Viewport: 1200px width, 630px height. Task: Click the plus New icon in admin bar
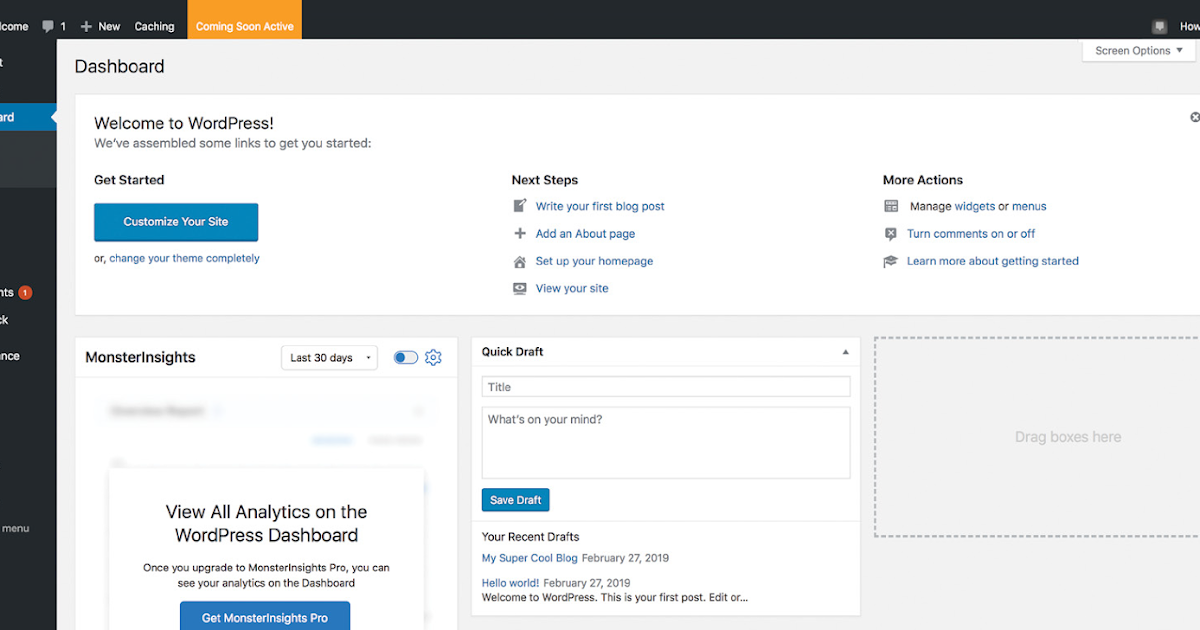[86, 27]
